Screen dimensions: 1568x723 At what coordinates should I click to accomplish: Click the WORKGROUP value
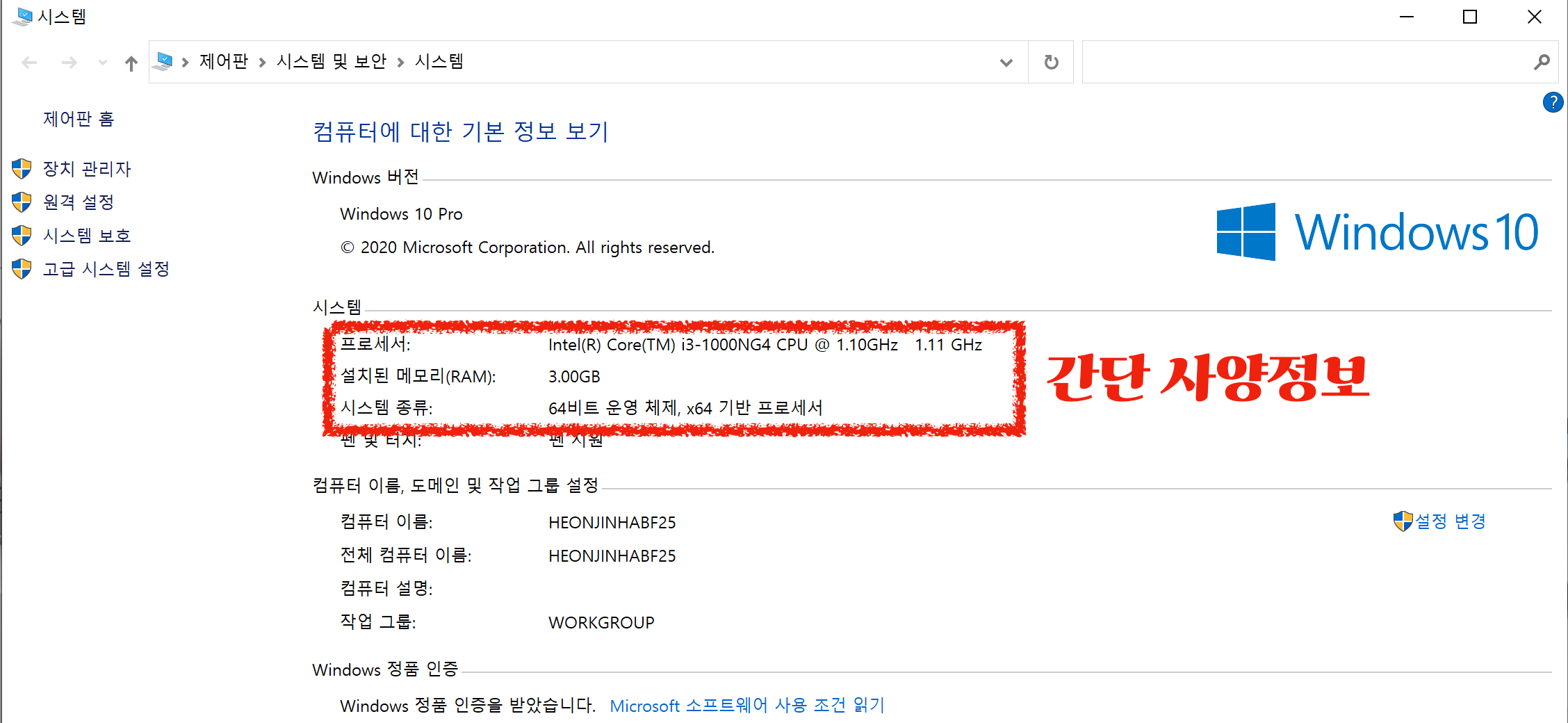click(x=601, y=623)
